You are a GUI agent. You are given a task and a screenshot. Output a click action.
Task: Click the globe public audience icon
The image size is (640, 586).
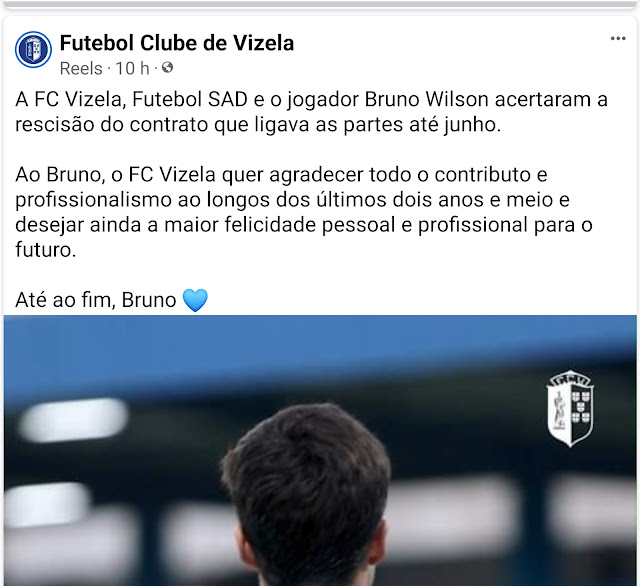pyautogui.click(x=167, y=67)
